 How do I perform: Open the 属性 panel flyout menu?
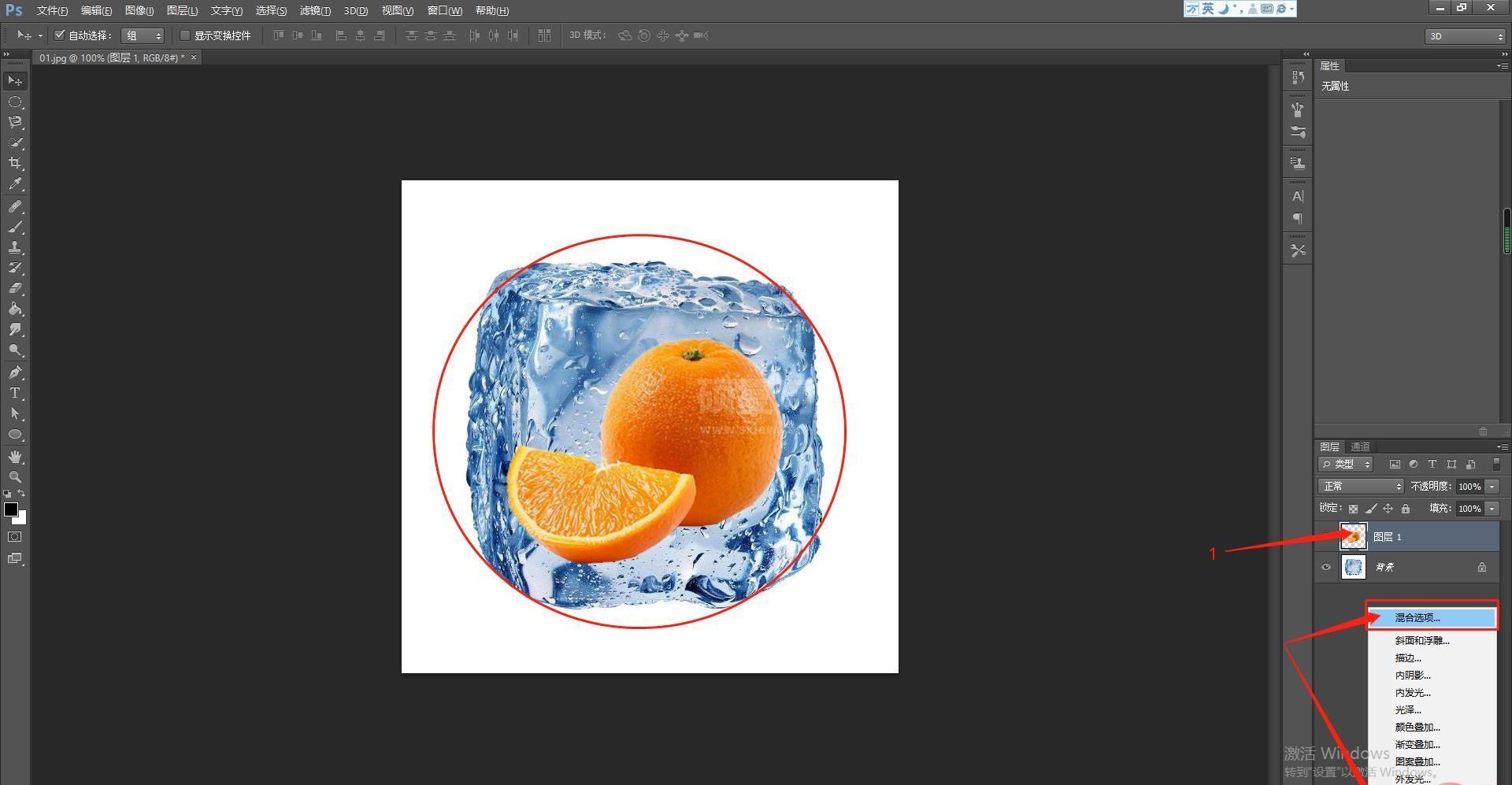[1502, 66]
